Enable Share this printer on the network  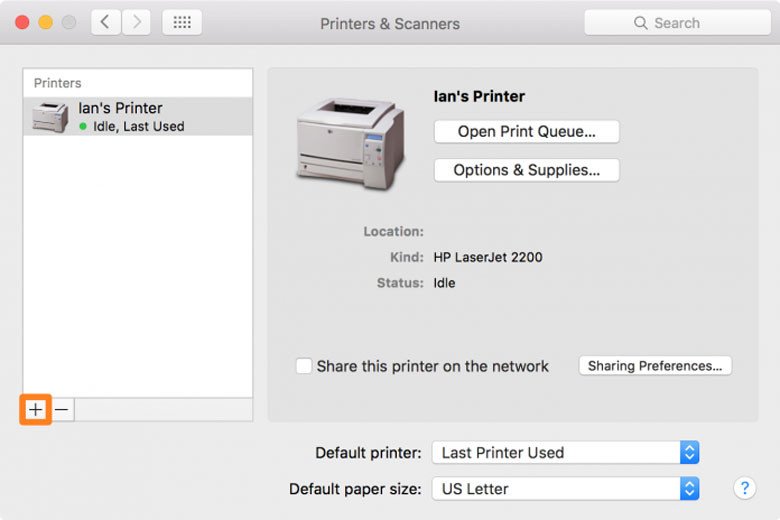click(304, 366)
